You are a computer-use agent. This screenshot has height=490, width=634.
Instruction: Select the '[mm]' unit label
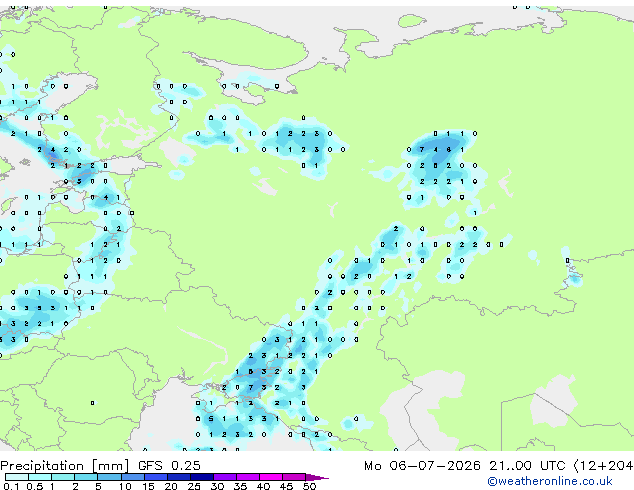pos(110,466)
